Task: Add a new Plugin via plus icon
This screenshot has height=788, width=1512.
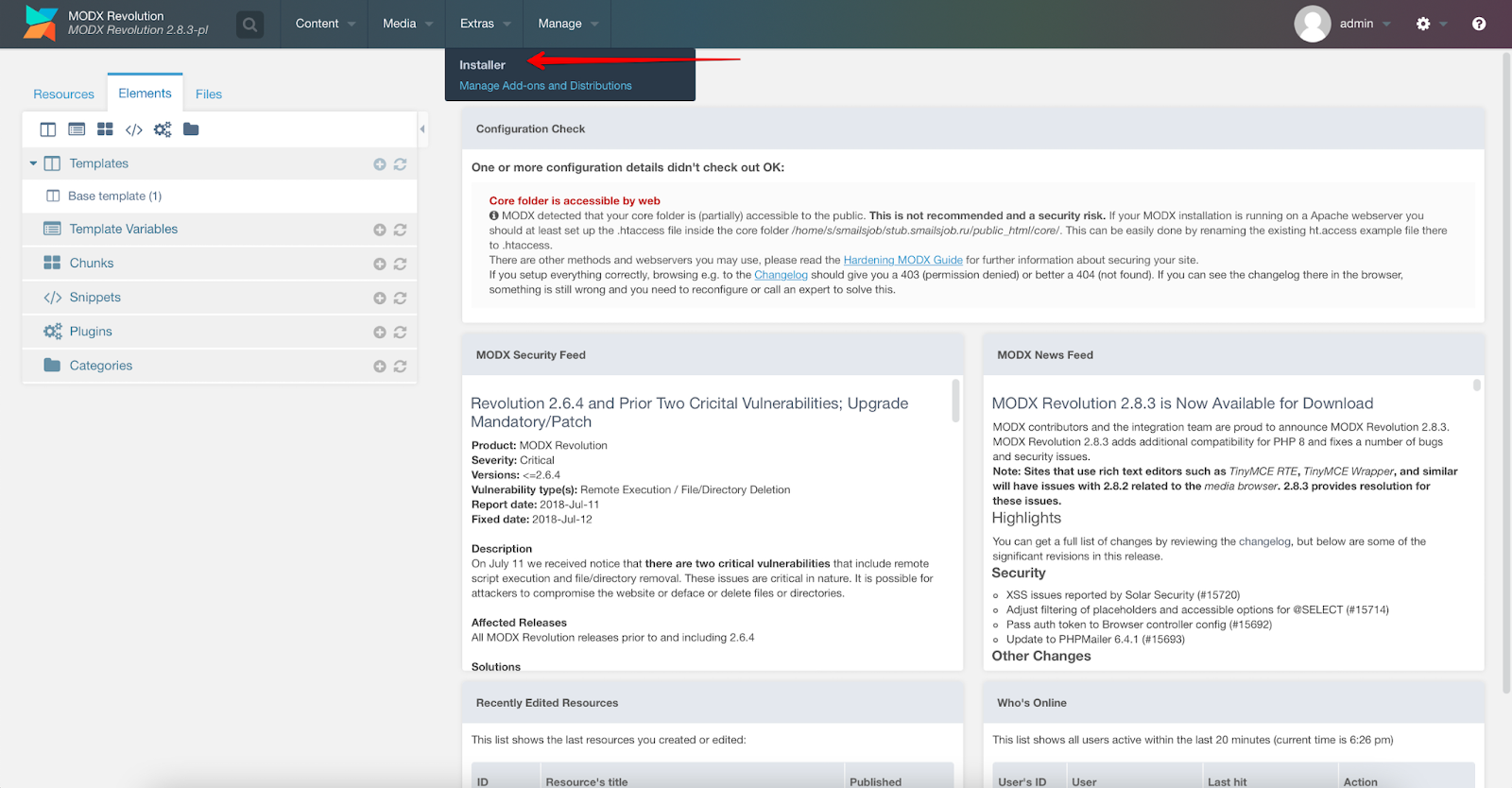Action: coord(380,333)
